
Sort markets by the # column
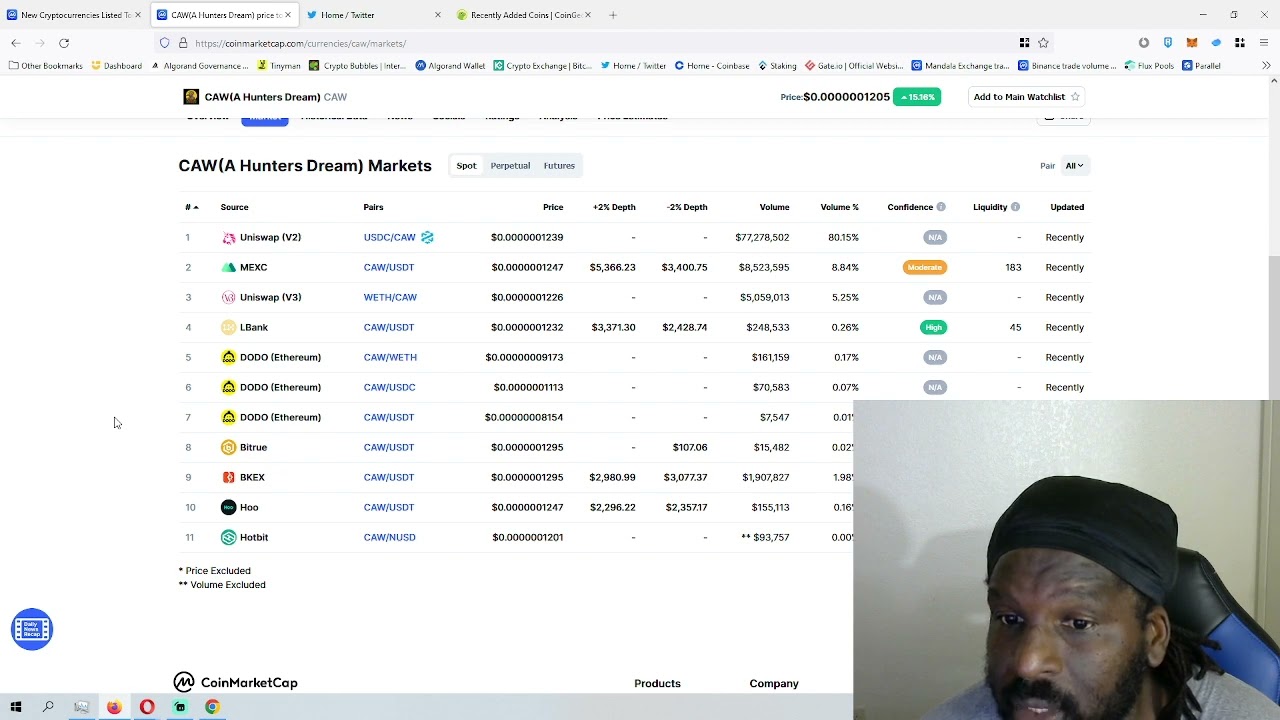191,207
